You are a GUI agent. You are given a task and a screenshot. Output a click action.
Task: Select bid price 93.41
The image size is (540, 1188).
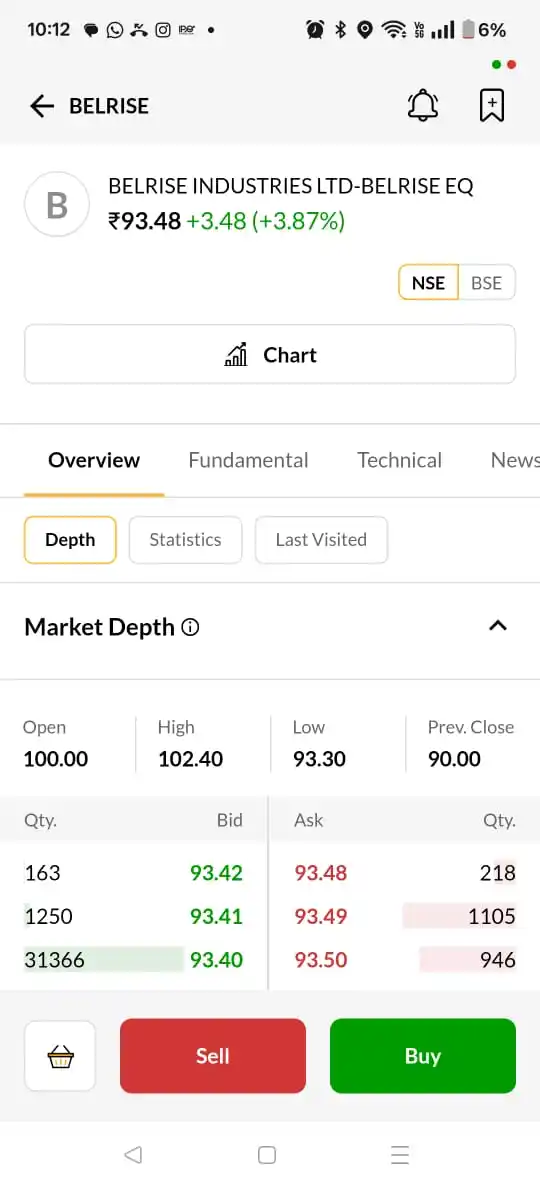217,917
